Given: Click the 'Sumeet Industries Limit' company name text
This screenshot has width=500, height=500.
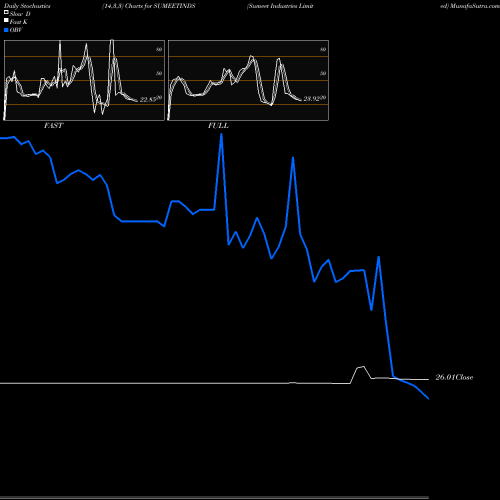Looking at the screenshot, I should tap(280, 6).
